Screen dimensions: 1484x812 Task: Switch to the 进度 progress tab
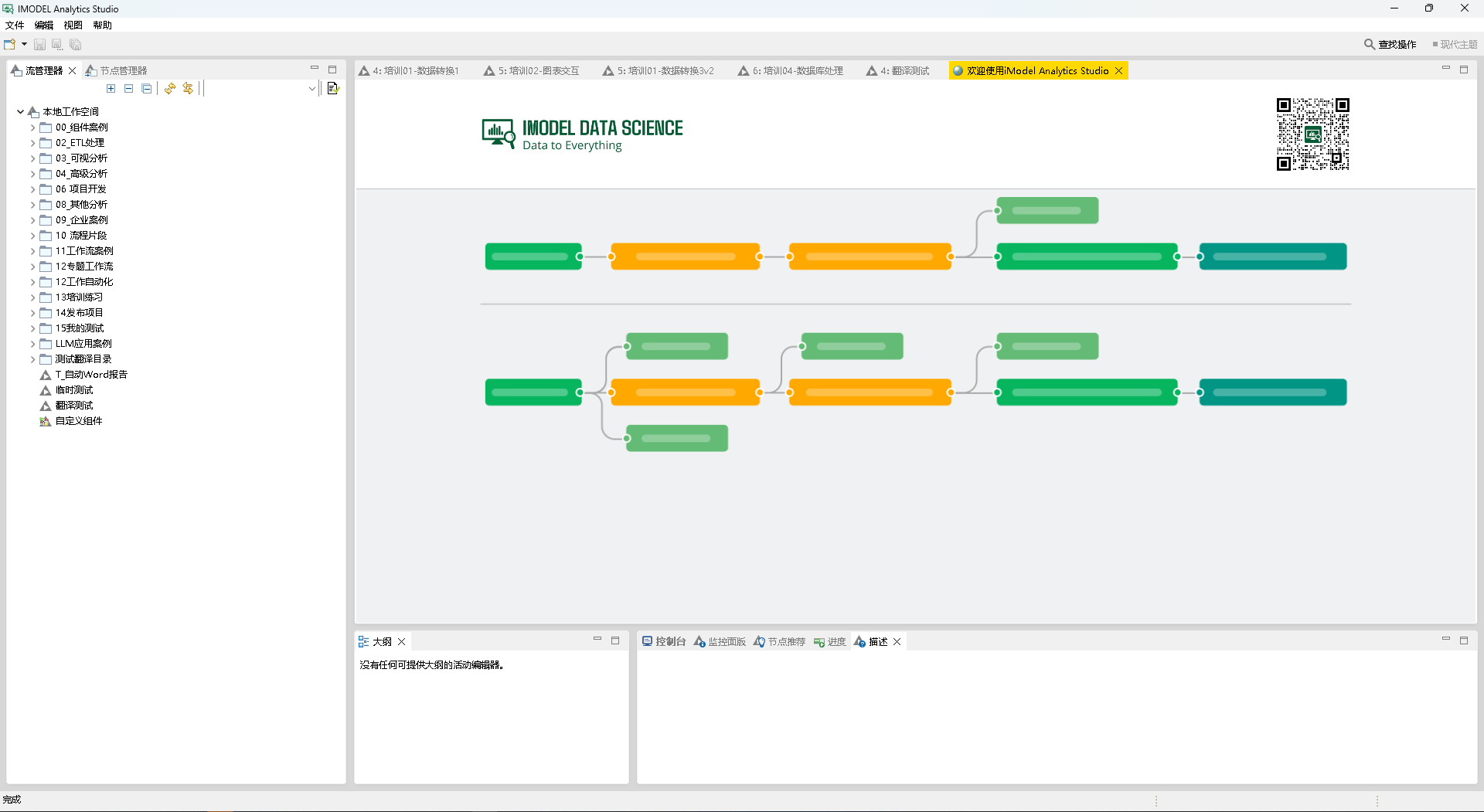click(830, 642)
